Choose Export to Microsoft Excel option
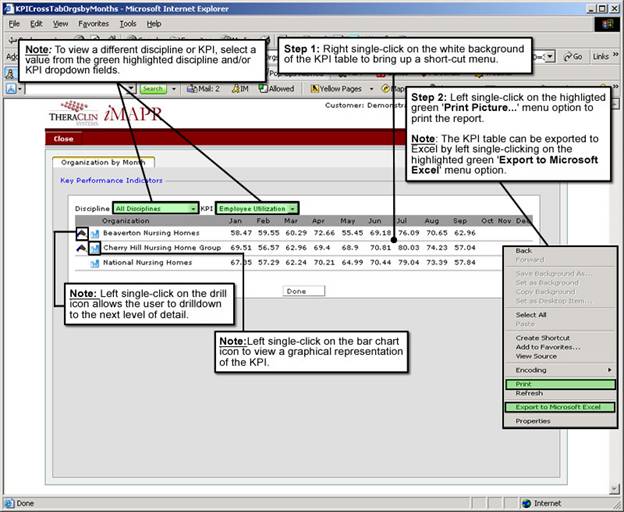The width and height of the screenshot is (624, 512). 559,407
